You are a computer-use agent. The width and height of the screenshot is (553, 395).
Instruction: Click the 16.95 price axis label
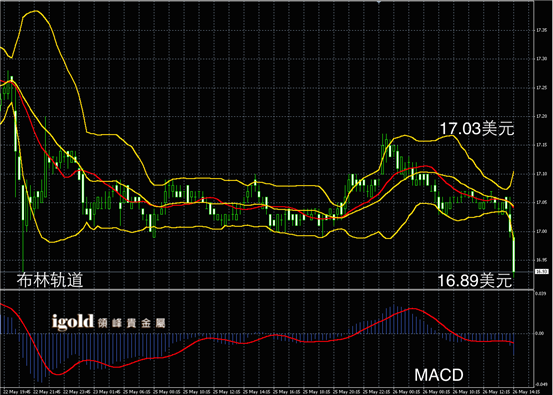pyautogui.click(x=542, y=260)
